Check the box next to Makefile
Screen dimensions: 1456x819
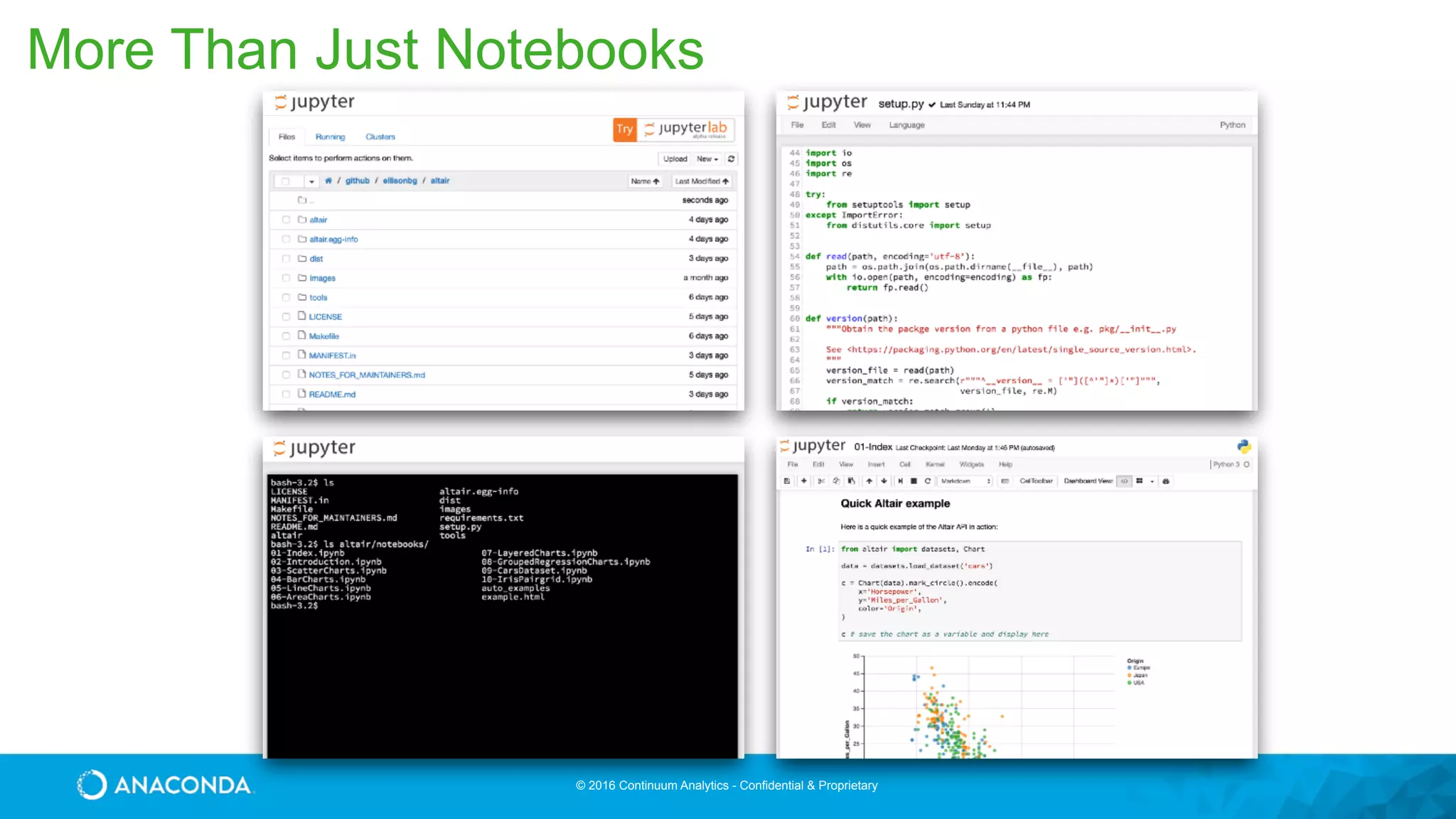pos(286,336)
